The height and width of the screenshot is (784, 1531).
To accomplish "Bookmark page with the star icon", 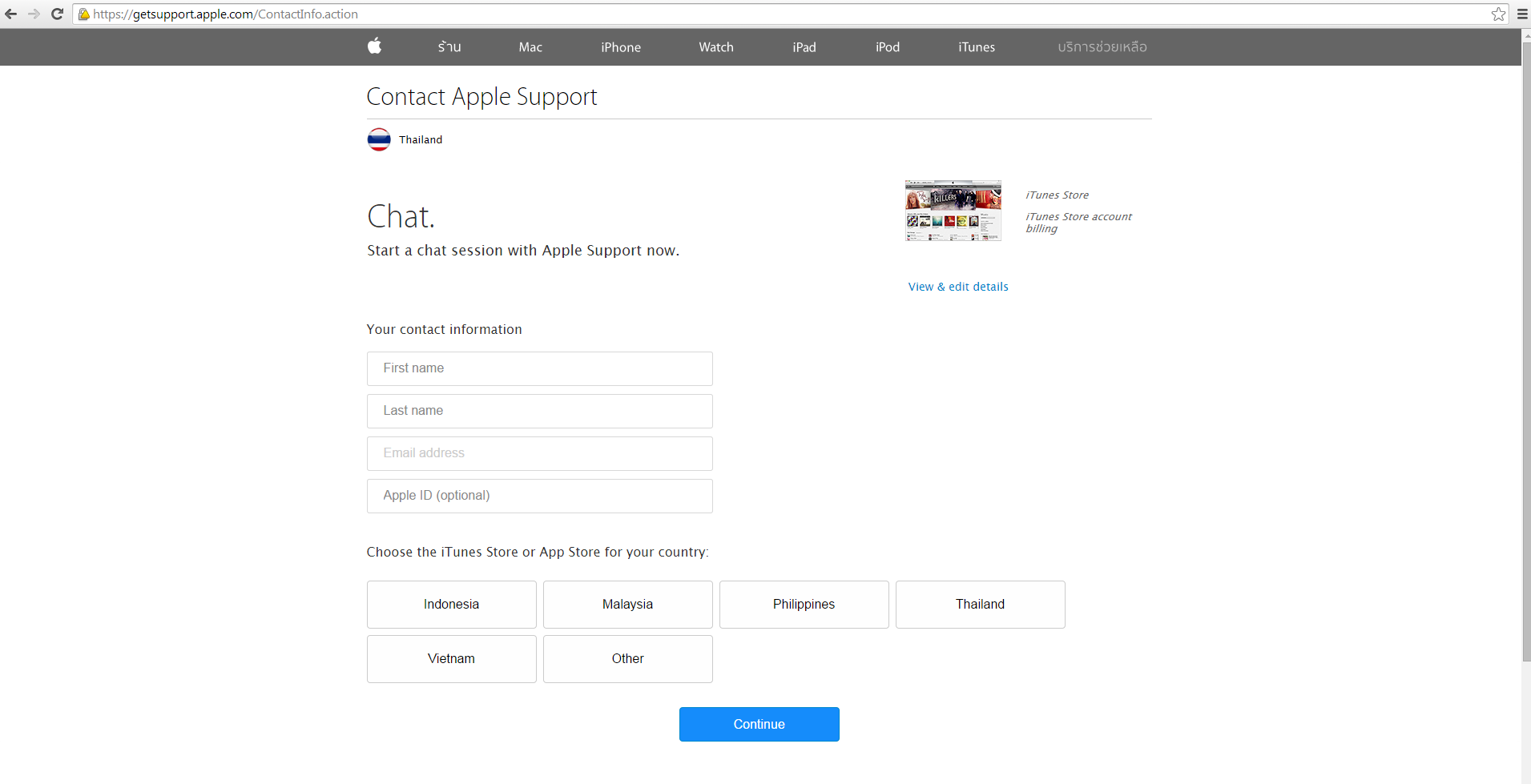I will [x=1498, y=14].
